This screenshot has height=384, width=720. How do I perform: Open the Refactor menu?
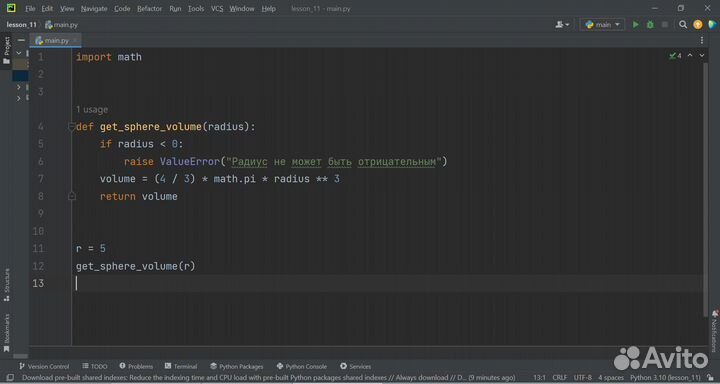[x=150, y=8]
